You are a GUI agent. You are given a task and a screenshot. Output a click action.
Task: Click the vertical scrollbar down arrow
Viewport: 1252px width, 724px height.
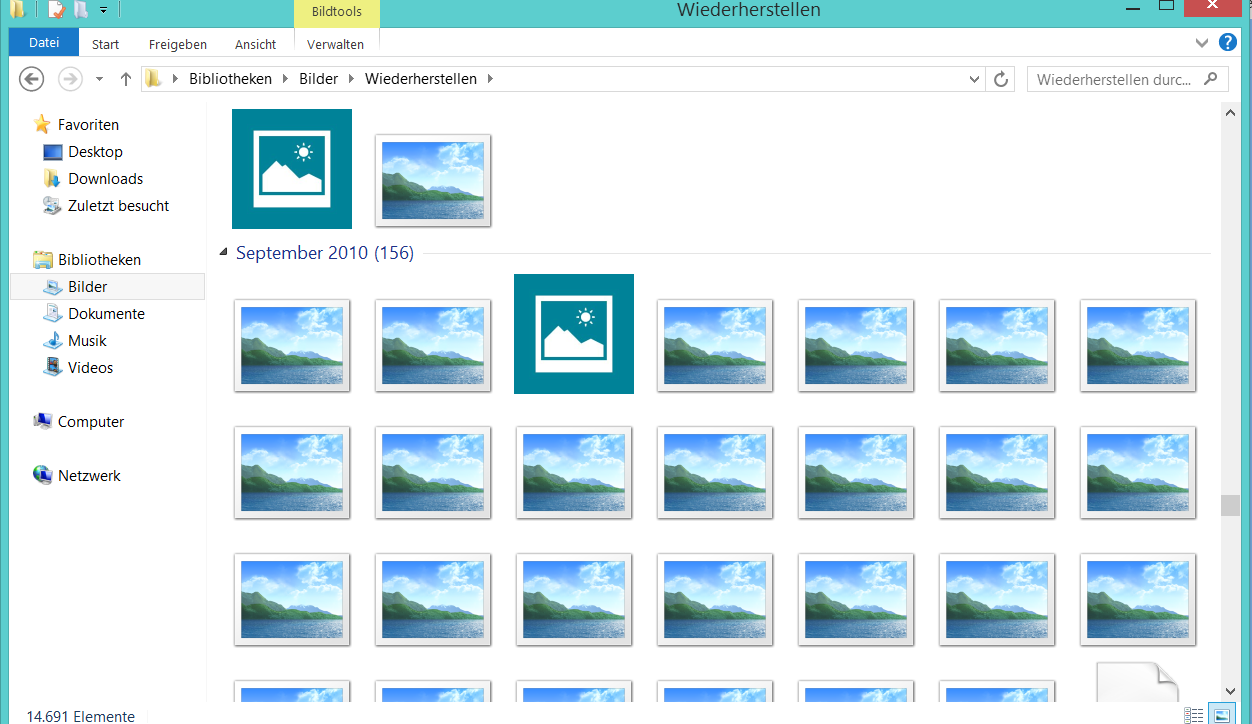pos(1231,691)
